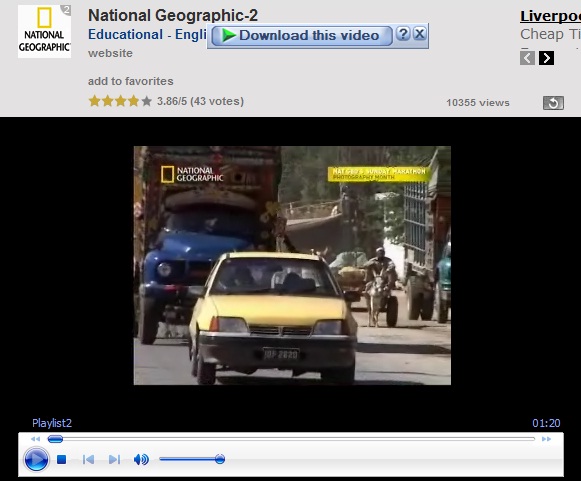Click add to favorites
Image resolution: width=581 pixels, height=481 pixels.
click(x=130, y=81)
